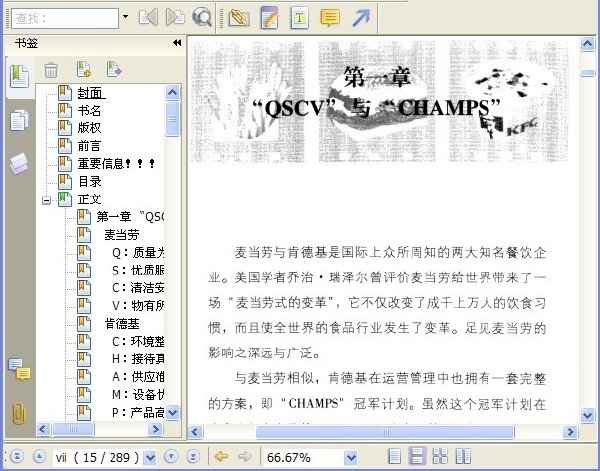600x471 pixels.
Task: Click the 查找 search input field
Action: point(65,18)
